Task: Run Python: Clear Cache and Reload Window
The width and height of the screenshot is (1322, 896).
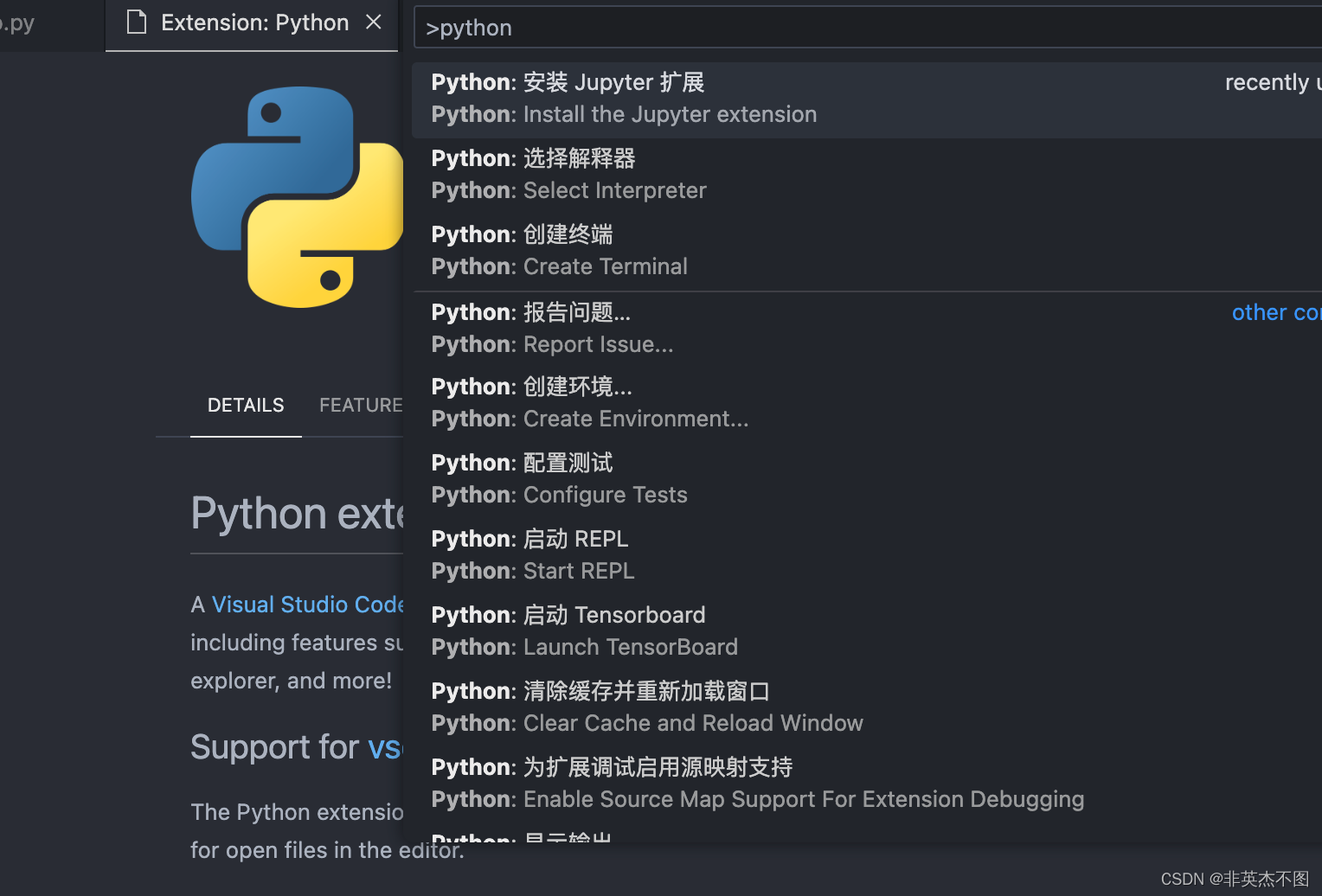Action: click(x=867, y=707)
